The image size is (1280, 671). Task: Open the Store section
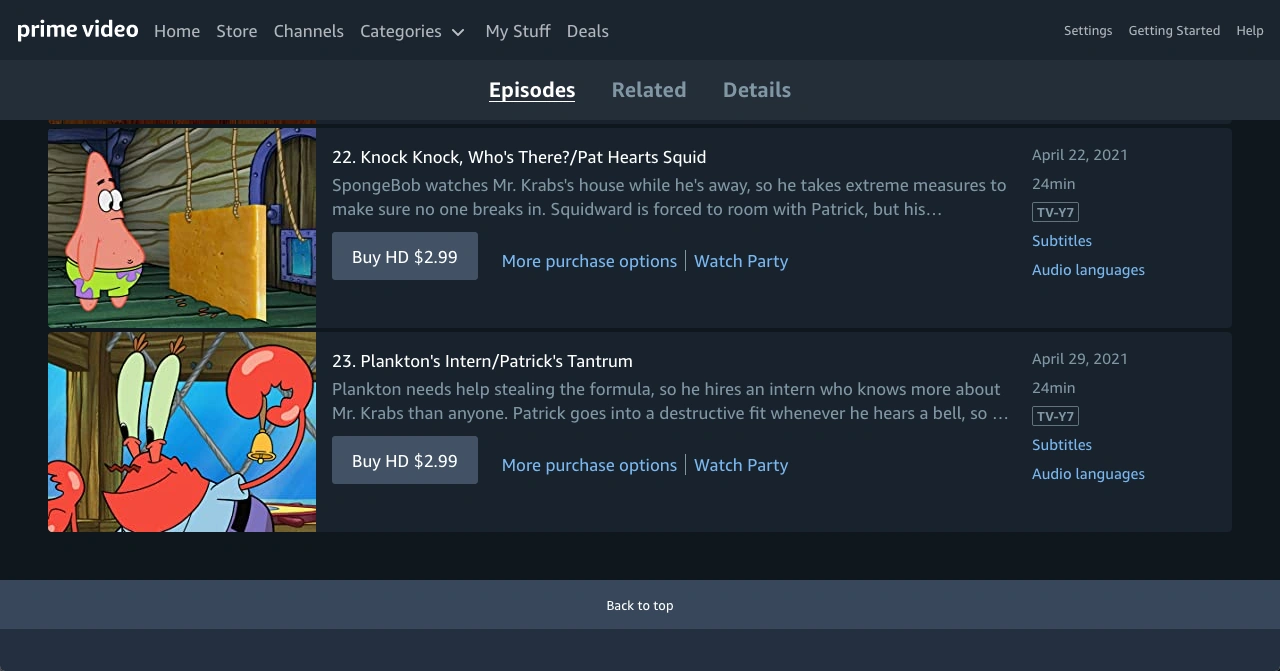pyautogui.click(x=237, y=31)
